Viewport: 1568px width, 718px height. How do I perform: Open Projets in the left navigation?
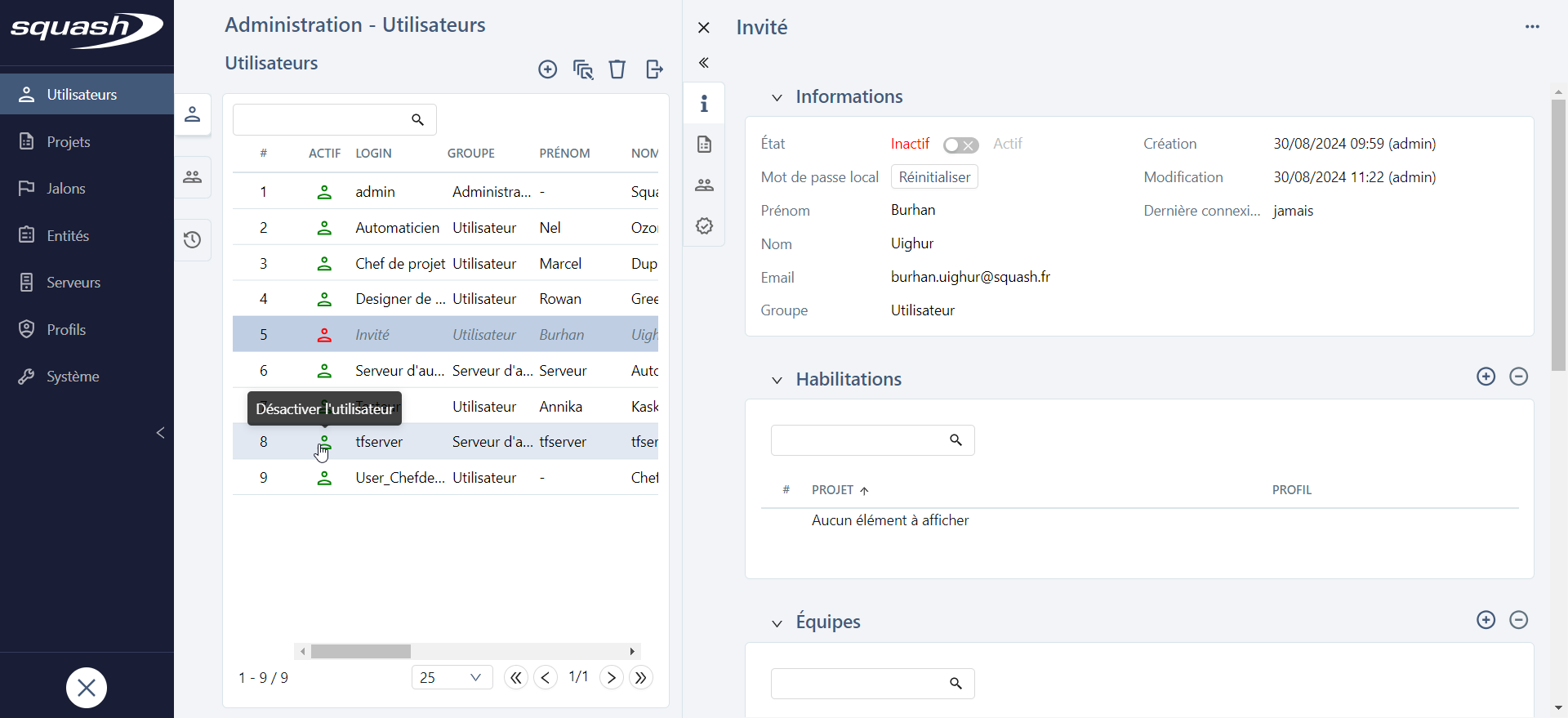[69, 142]
